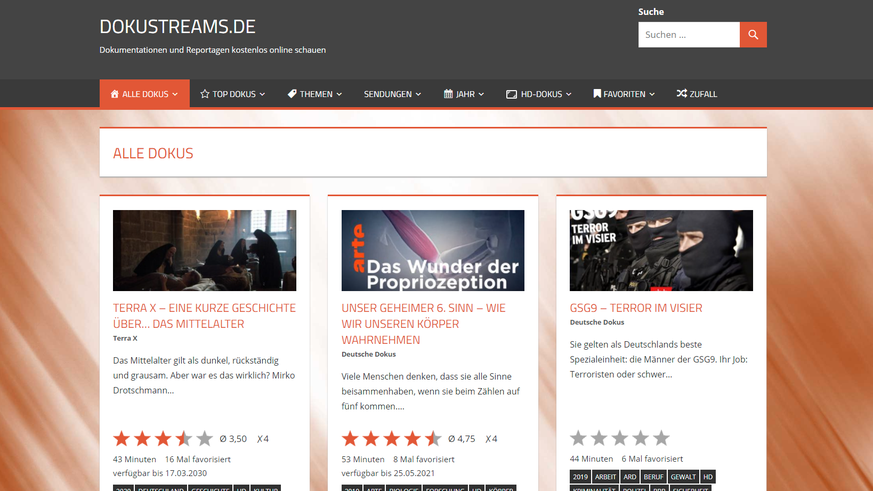The width and height of the screenshot is (873, 491).
Task: Rate Unser geheimer 6. Sinn two stars
Action: [371, 439]
